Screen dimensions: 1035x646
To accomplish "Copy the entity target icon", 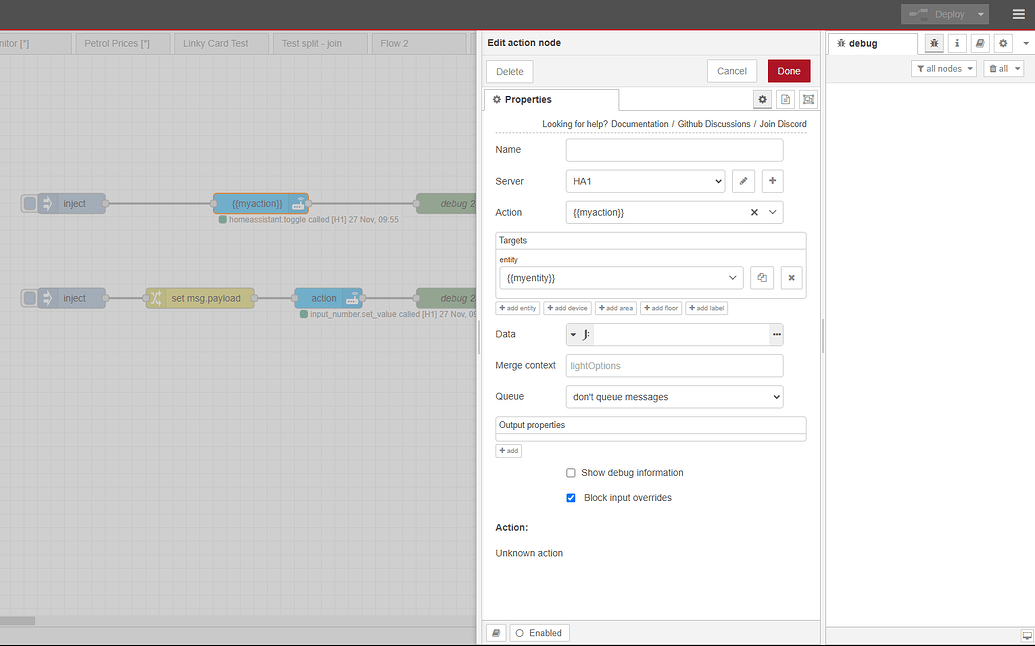I will point(762,278).
